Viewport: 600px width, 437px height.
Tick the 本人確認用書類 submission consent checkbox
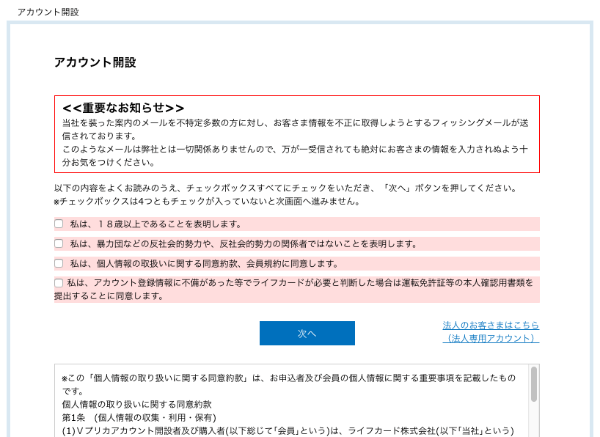[59, 283]
